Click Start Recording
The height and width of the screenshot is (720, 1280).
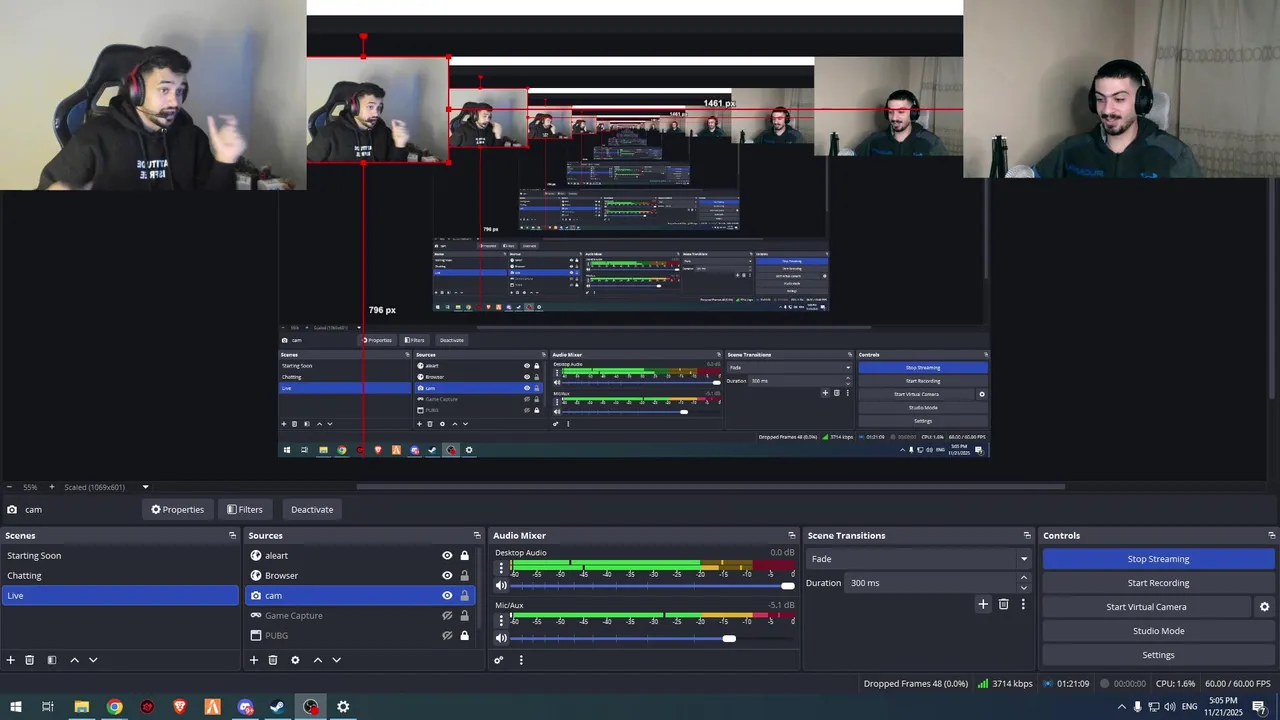1158,583
